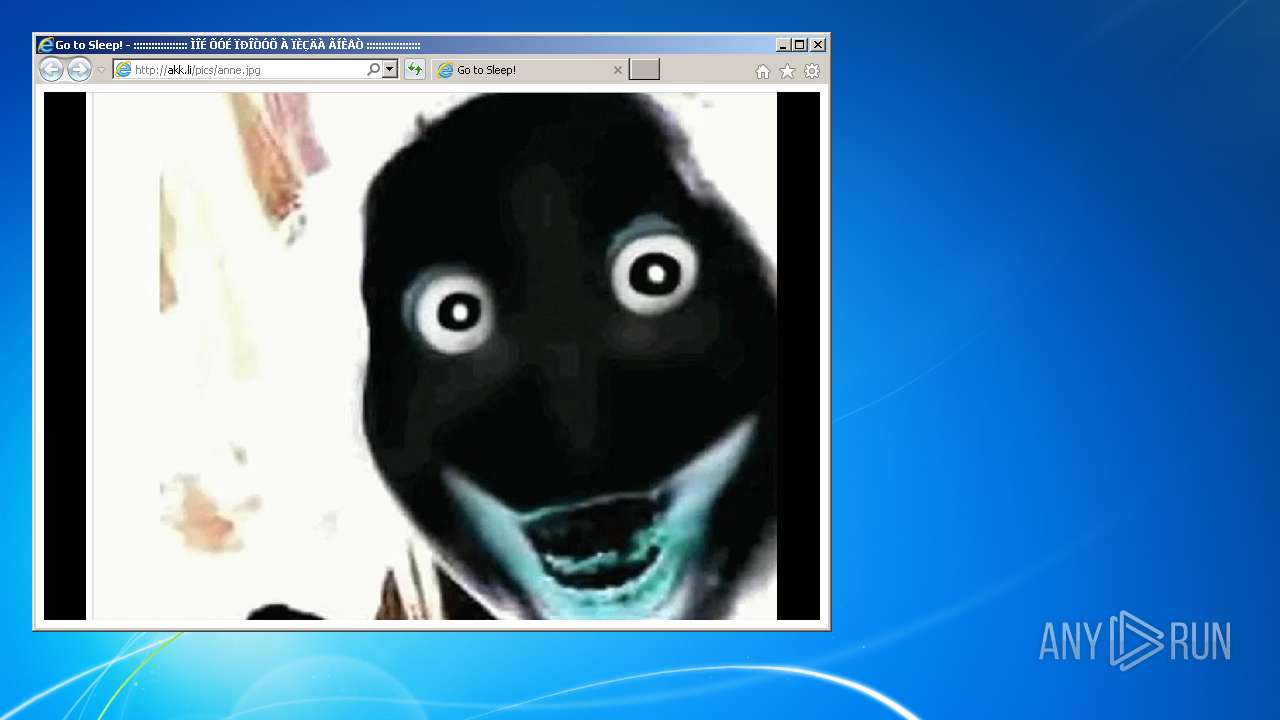Open a new tab button

(x=645, y=70)
